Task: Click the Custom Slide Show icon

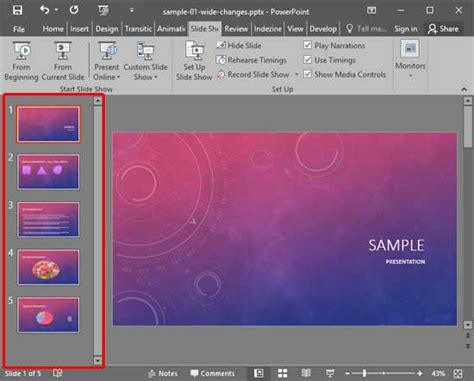Action: point(145,52)
